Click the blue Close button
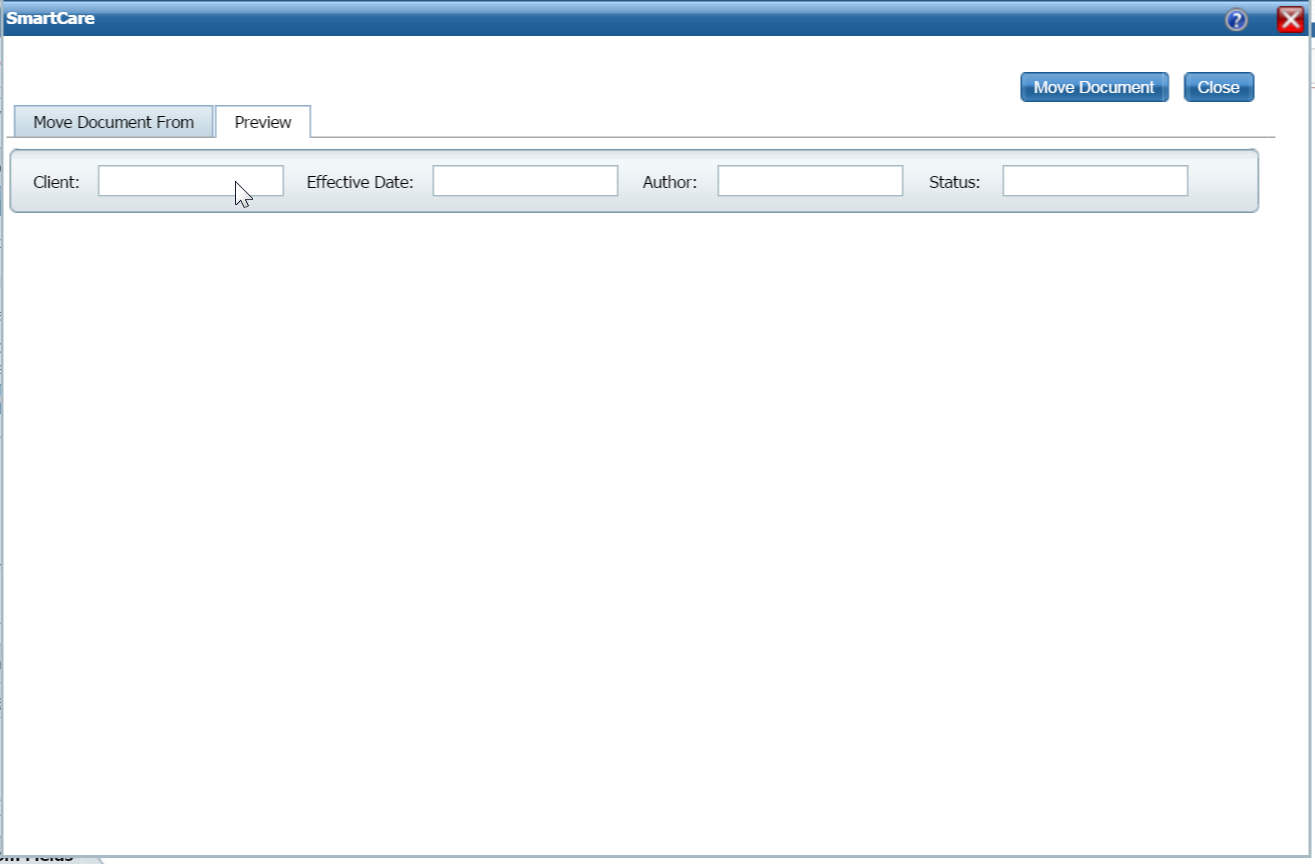 coord(1218,87)
